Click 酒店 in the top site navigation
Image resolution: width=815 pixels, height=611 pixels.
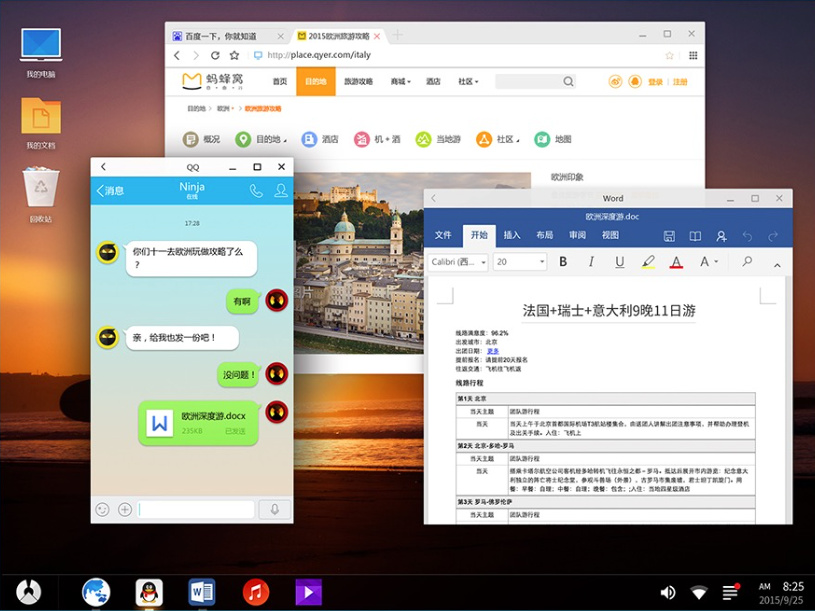tap(433, 82)
